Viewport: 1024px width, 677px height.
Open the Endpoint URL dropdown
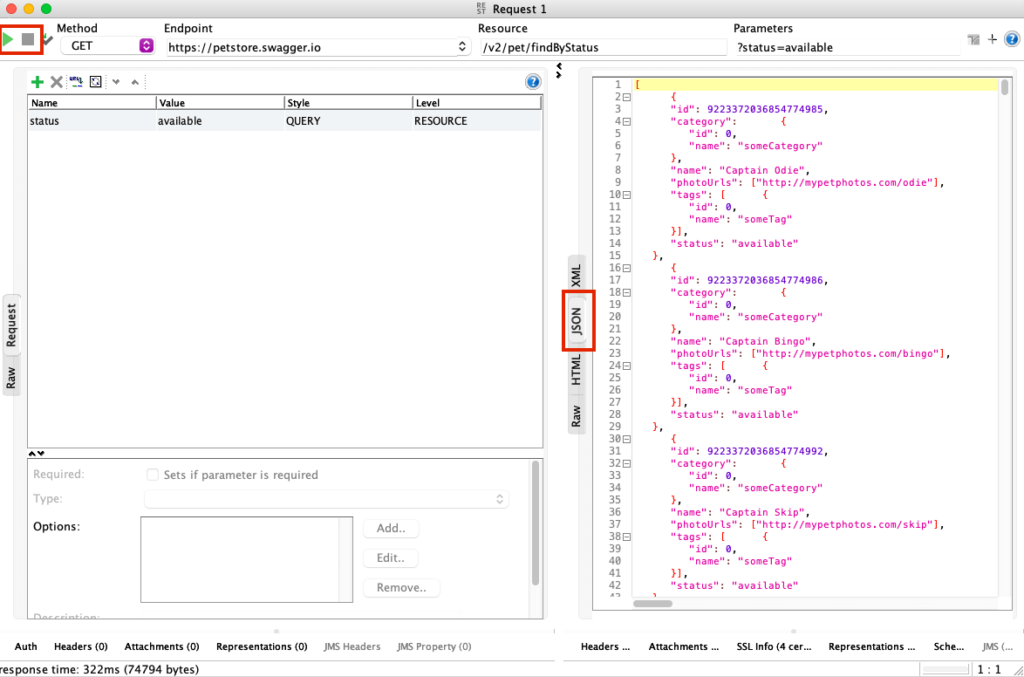tap(461, 46)
